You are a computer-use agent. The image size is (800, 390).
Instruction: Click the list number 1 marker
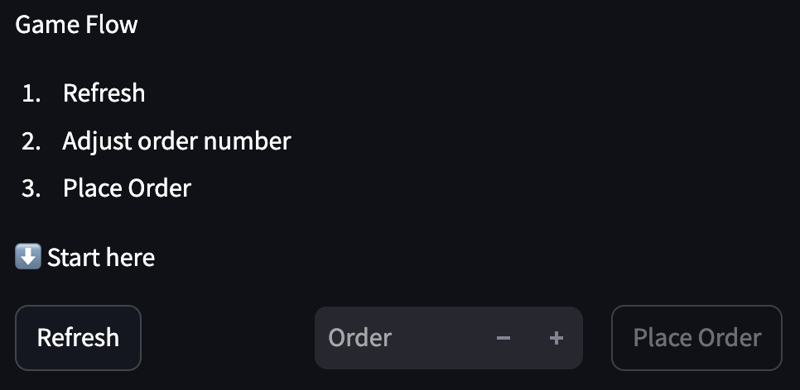(x=32, y=93)
